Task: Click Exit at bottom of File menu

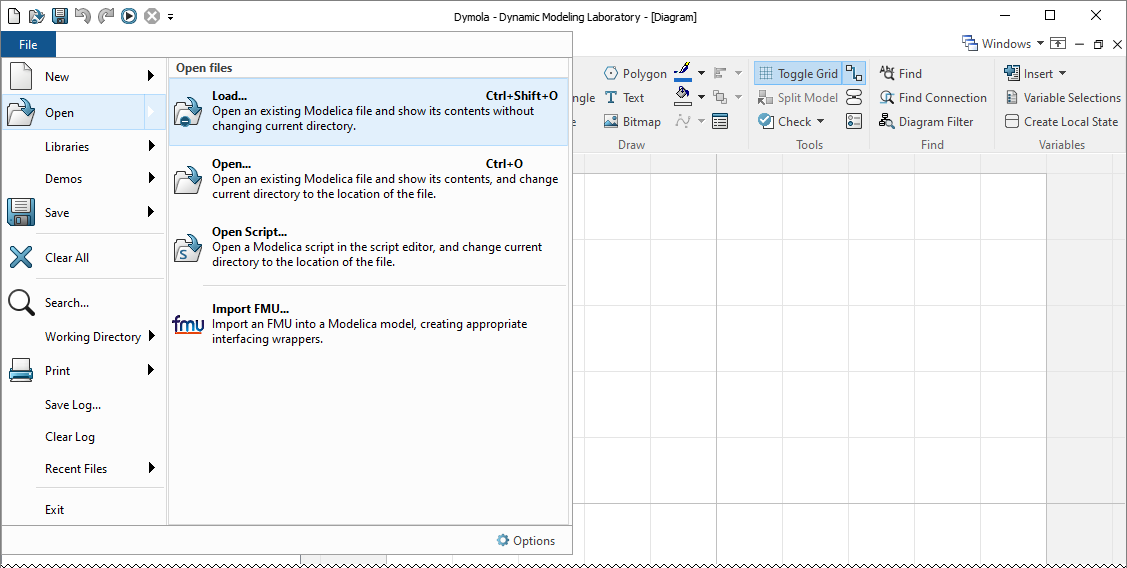Action: [x=54, y=510]
